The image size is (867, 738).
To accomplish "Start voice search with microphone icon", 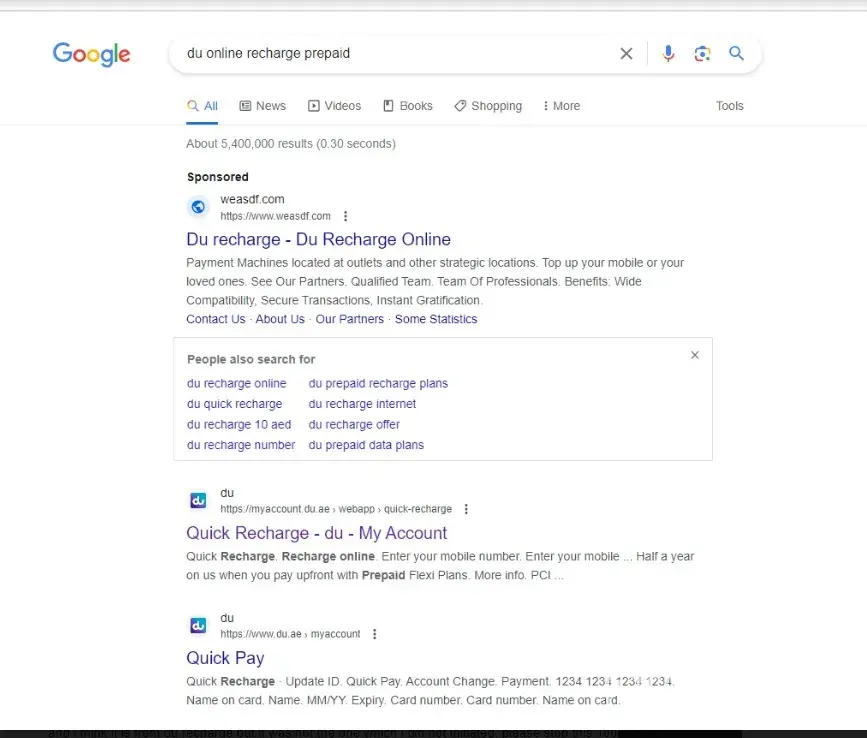I will click(x=668, y=54).
